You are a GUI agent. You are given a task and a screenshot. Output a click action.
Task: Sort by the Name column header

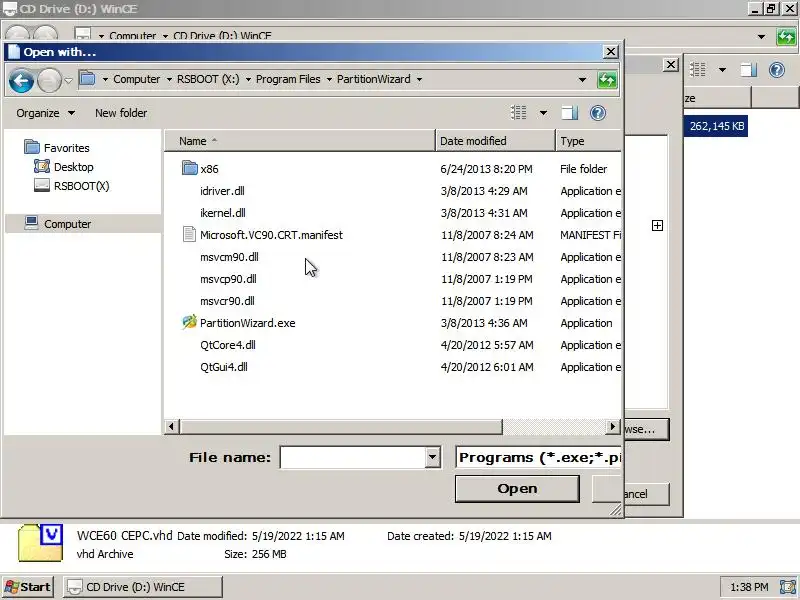[300, 141]
